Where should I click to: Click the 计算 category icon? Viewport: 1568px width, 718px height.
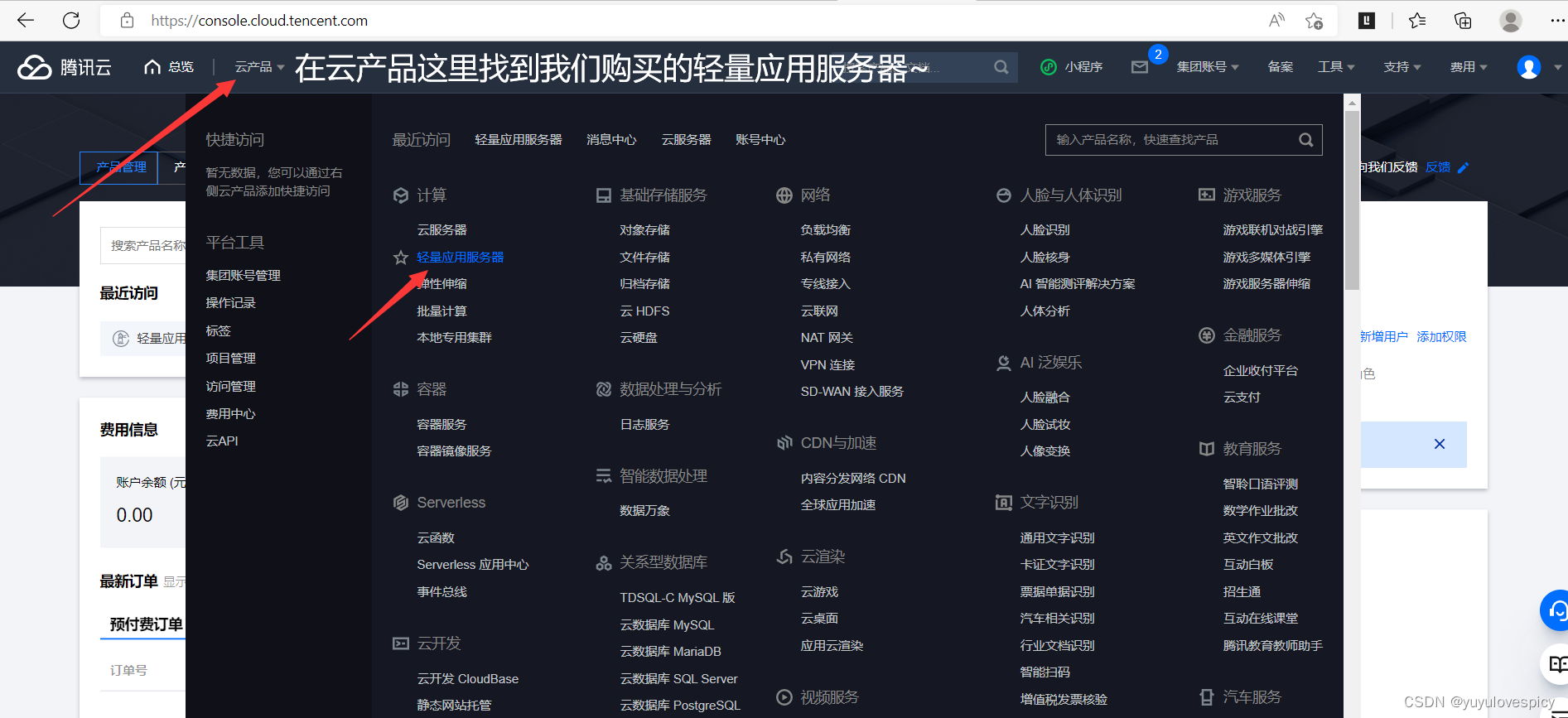pyautogui.click(x=401, y=195)
